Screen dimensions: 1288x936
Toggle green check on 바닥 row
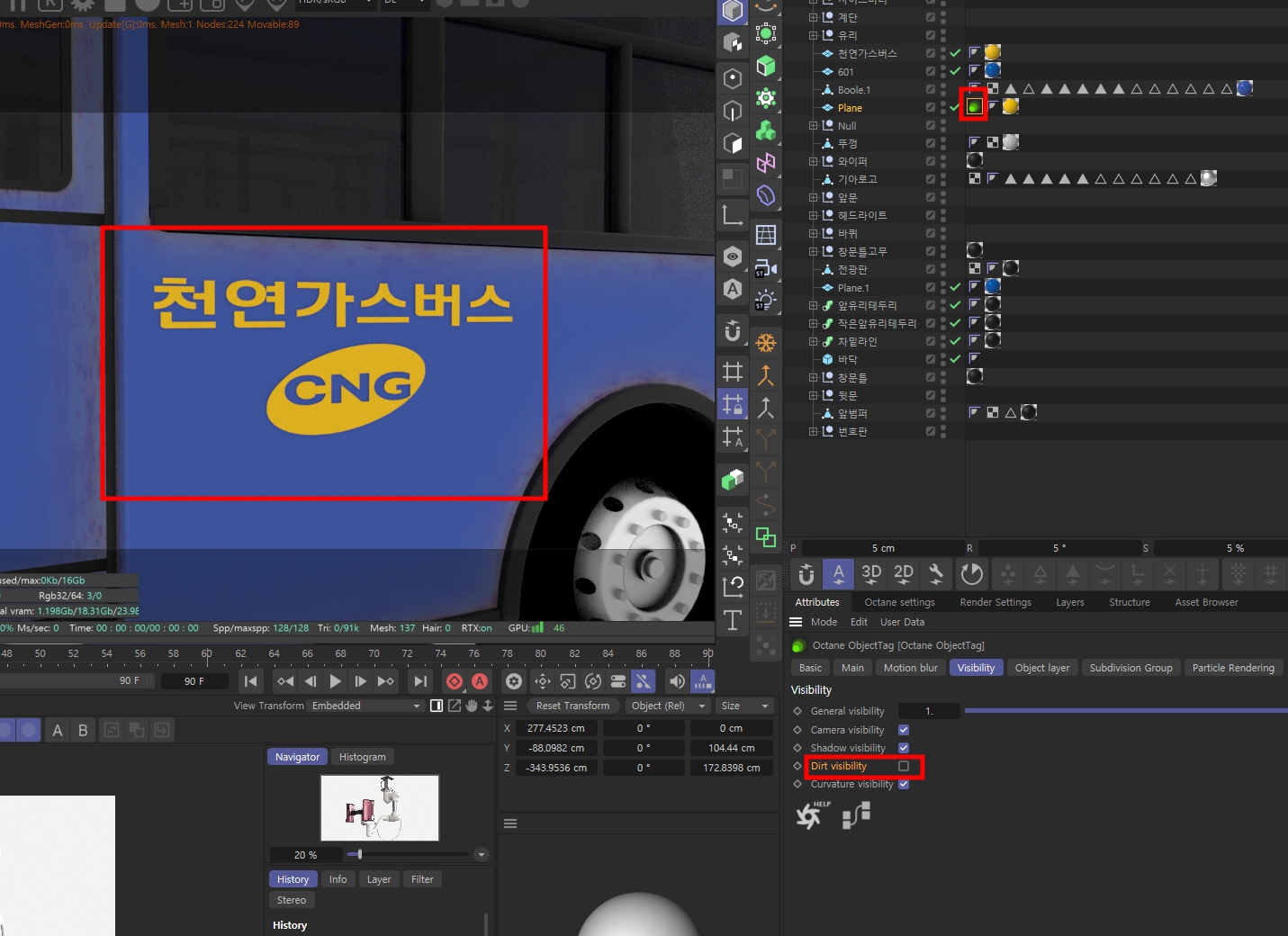pos(955,359)
